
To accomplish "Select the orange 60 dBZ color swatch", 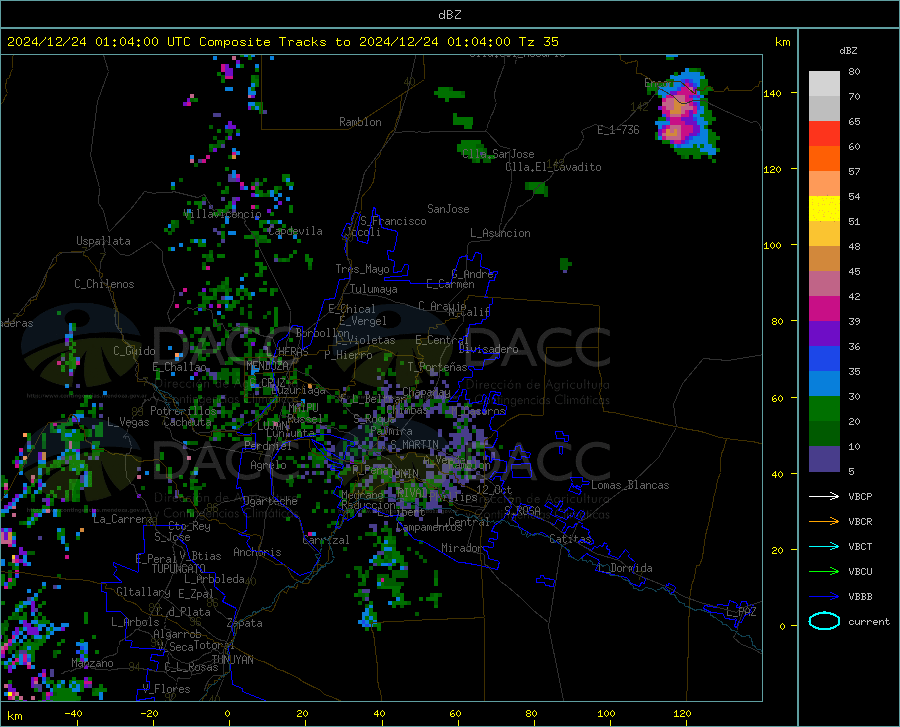I will pyautogui.click(x=824, y=159).
